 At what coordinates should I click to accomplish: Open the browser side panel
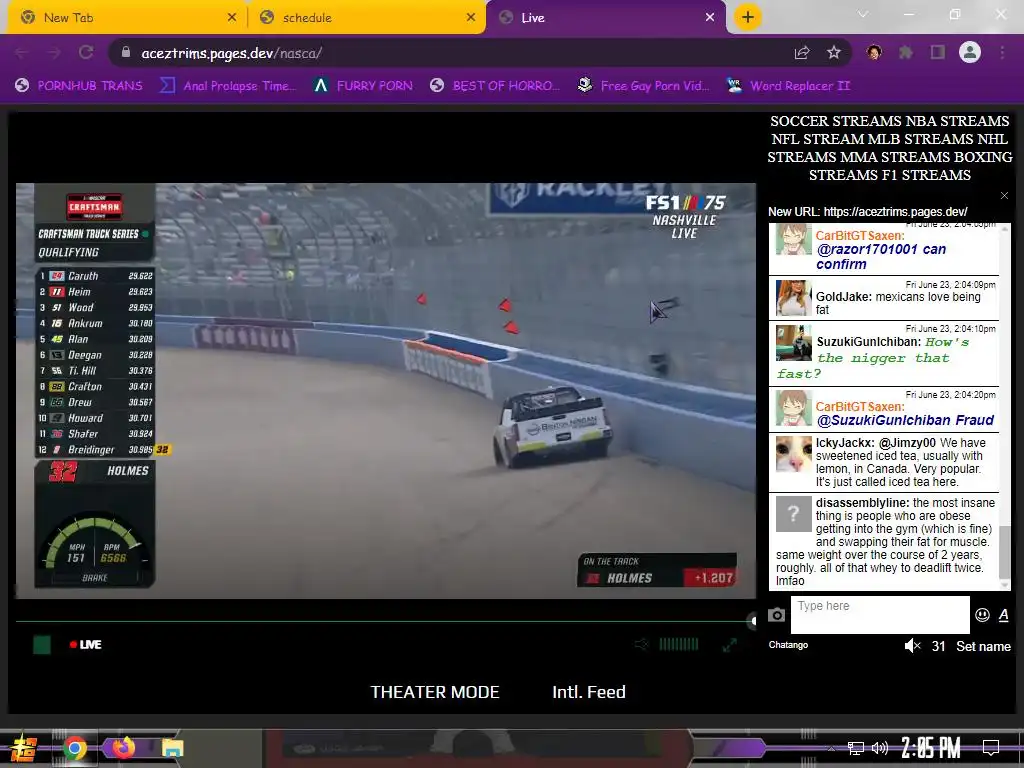tap(938, 53)
